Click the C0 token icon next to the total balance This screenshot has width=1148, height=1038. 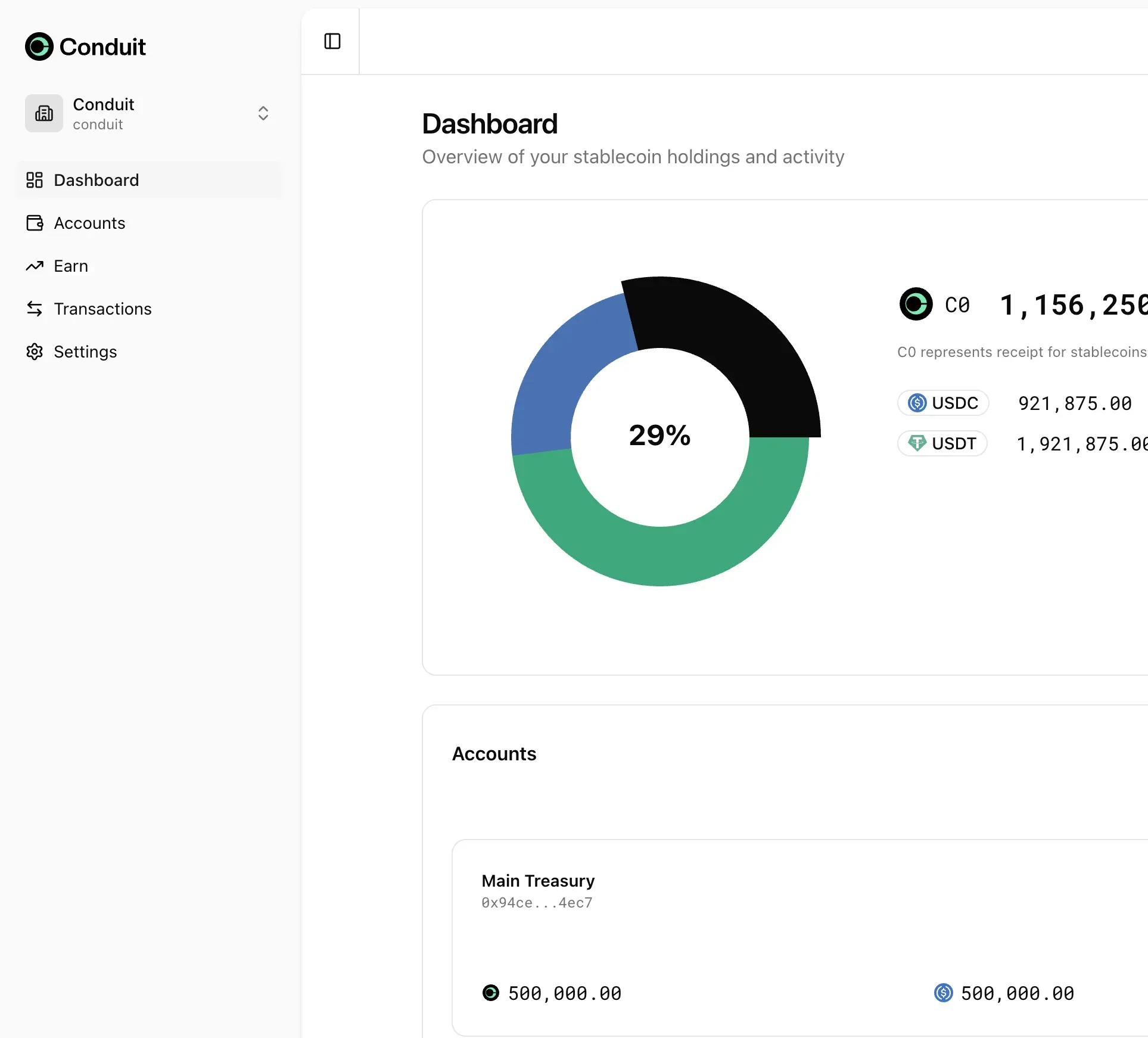[916, 304]
